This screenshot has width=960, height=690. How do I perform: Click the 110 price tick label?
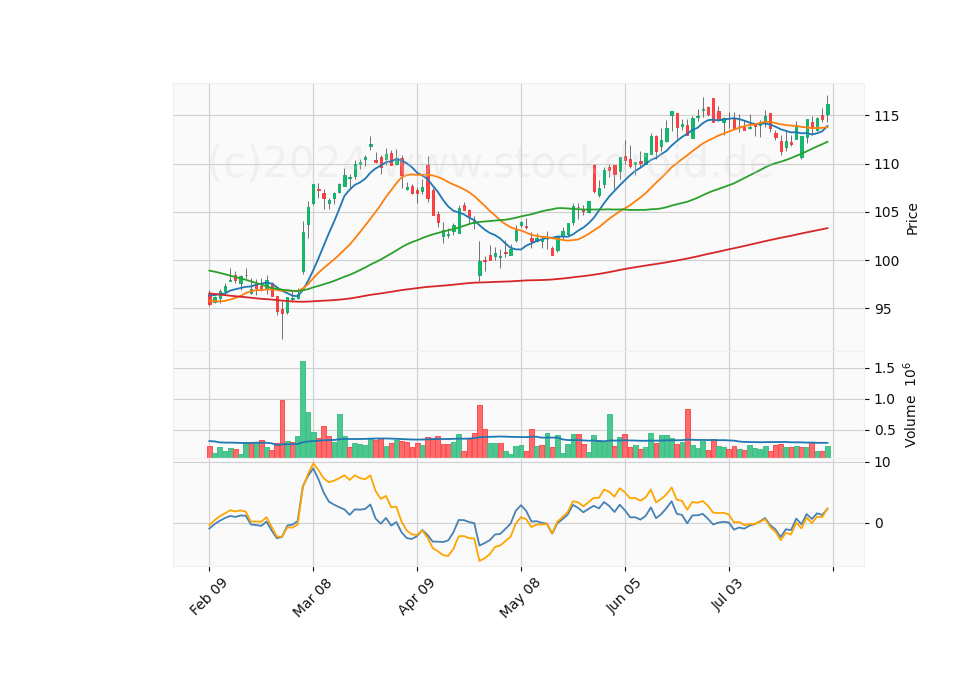888,164
